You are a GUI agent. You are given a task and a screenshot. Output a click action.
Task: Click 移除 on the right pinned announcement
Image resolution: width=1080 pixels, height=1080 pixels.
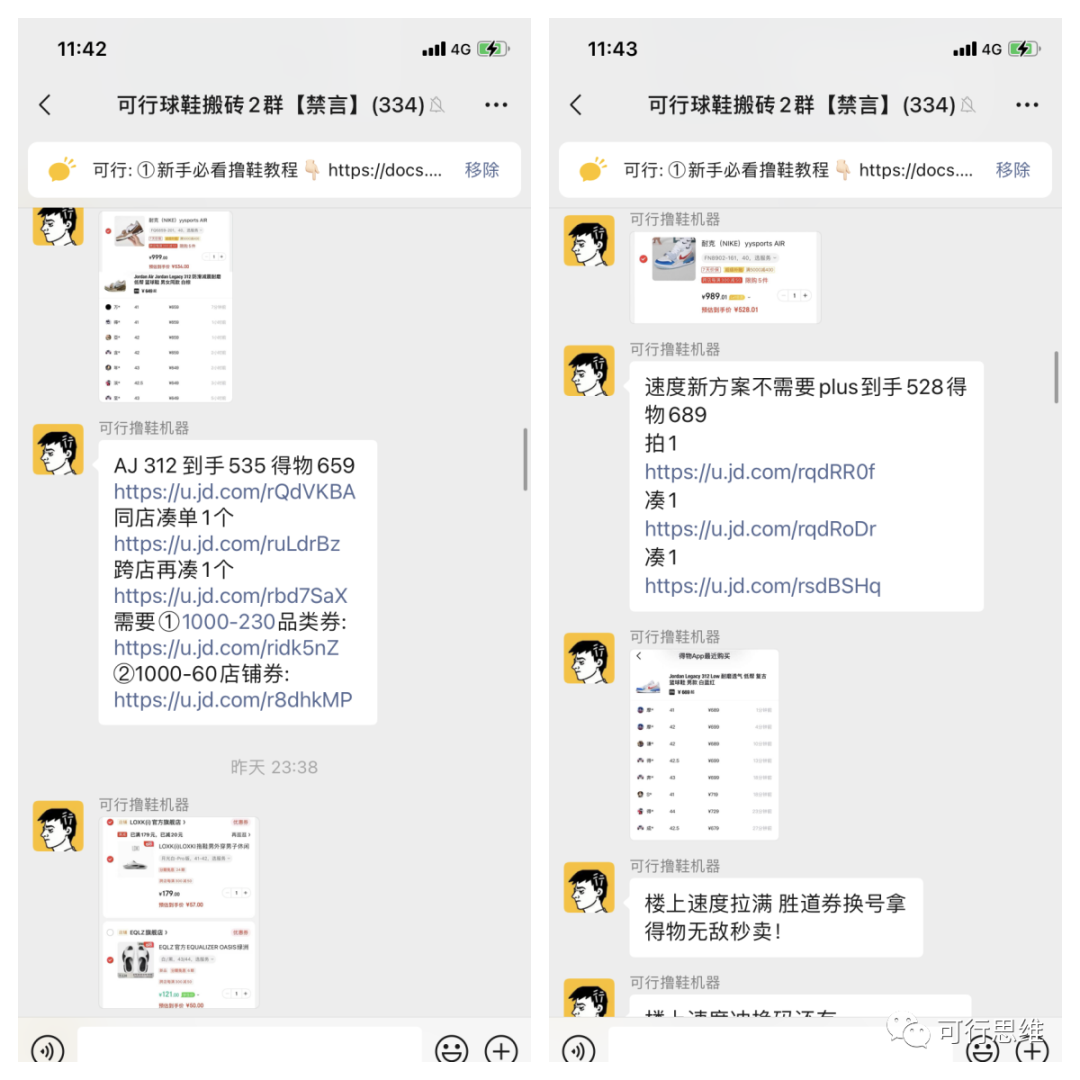pos(1012,170)
